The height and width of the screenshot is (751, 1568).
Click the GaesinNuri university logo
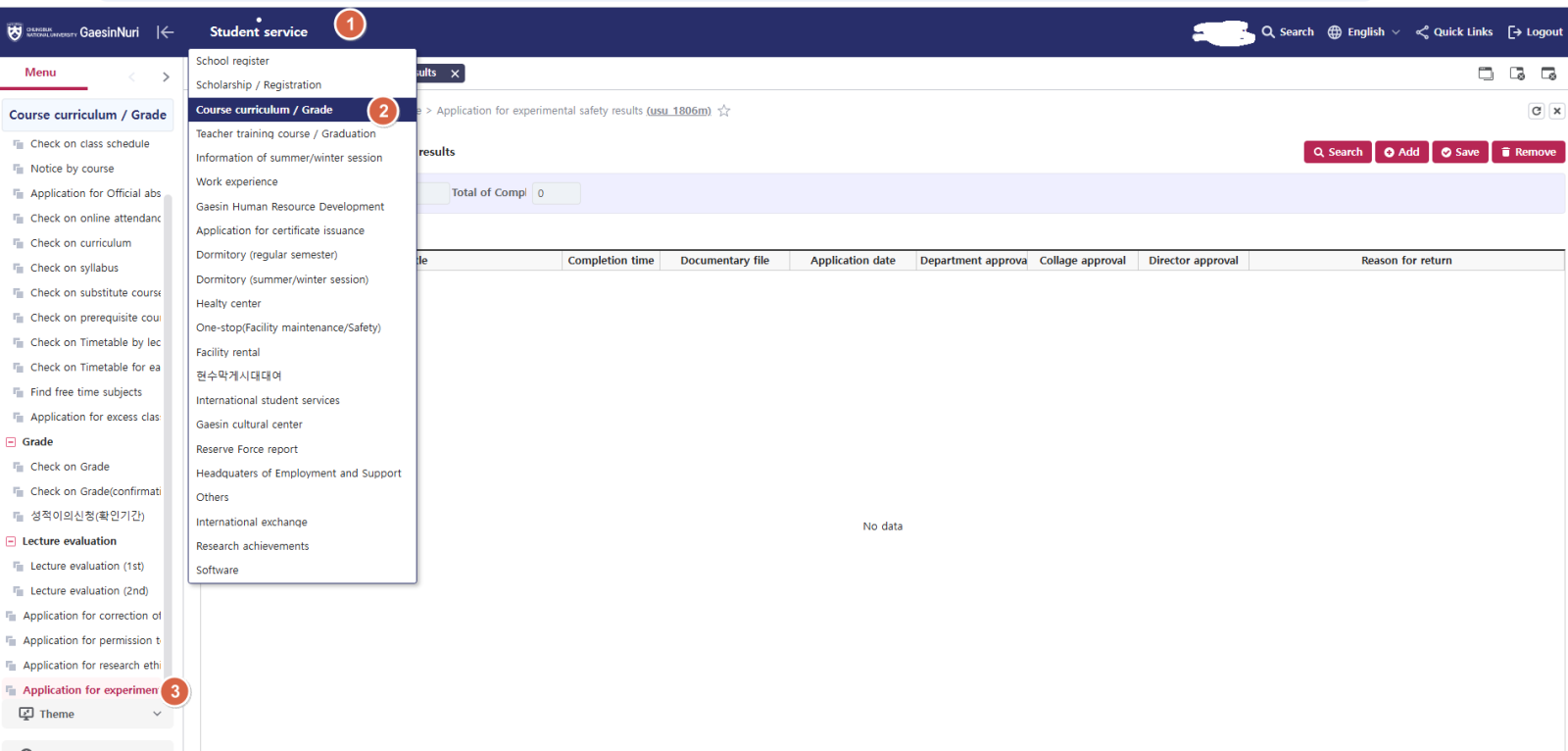point(73,32)
